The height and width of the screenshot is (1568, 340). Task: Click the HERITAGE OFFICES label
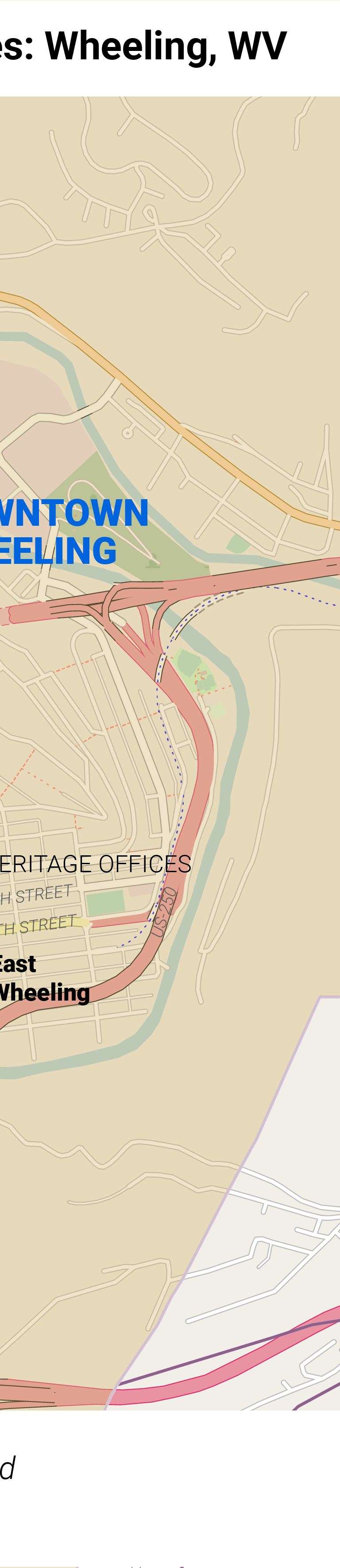(96, 864)
